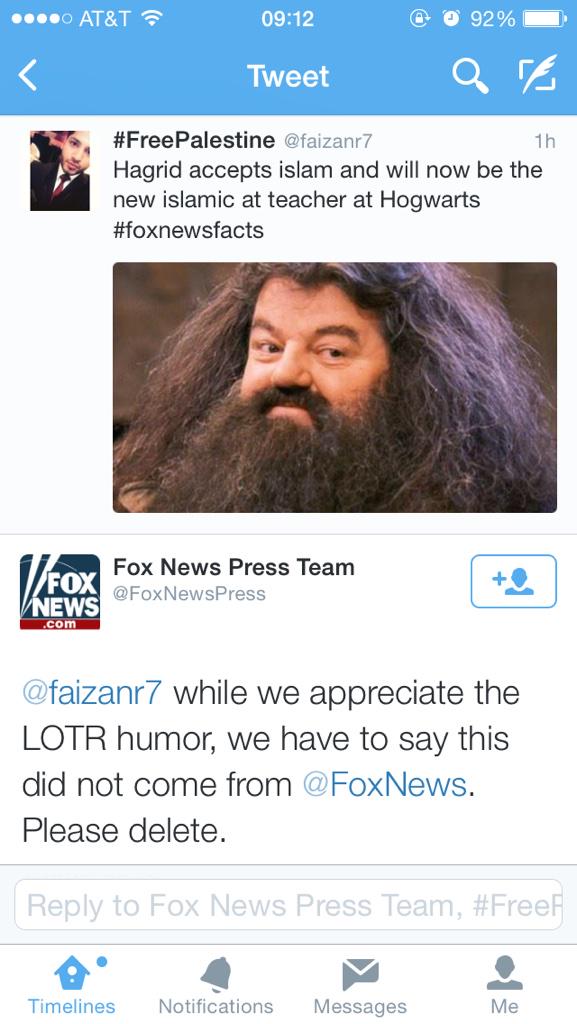The image size is (577, 1024).
Task: Go to the Me profile tab
Action: (505, 985)
